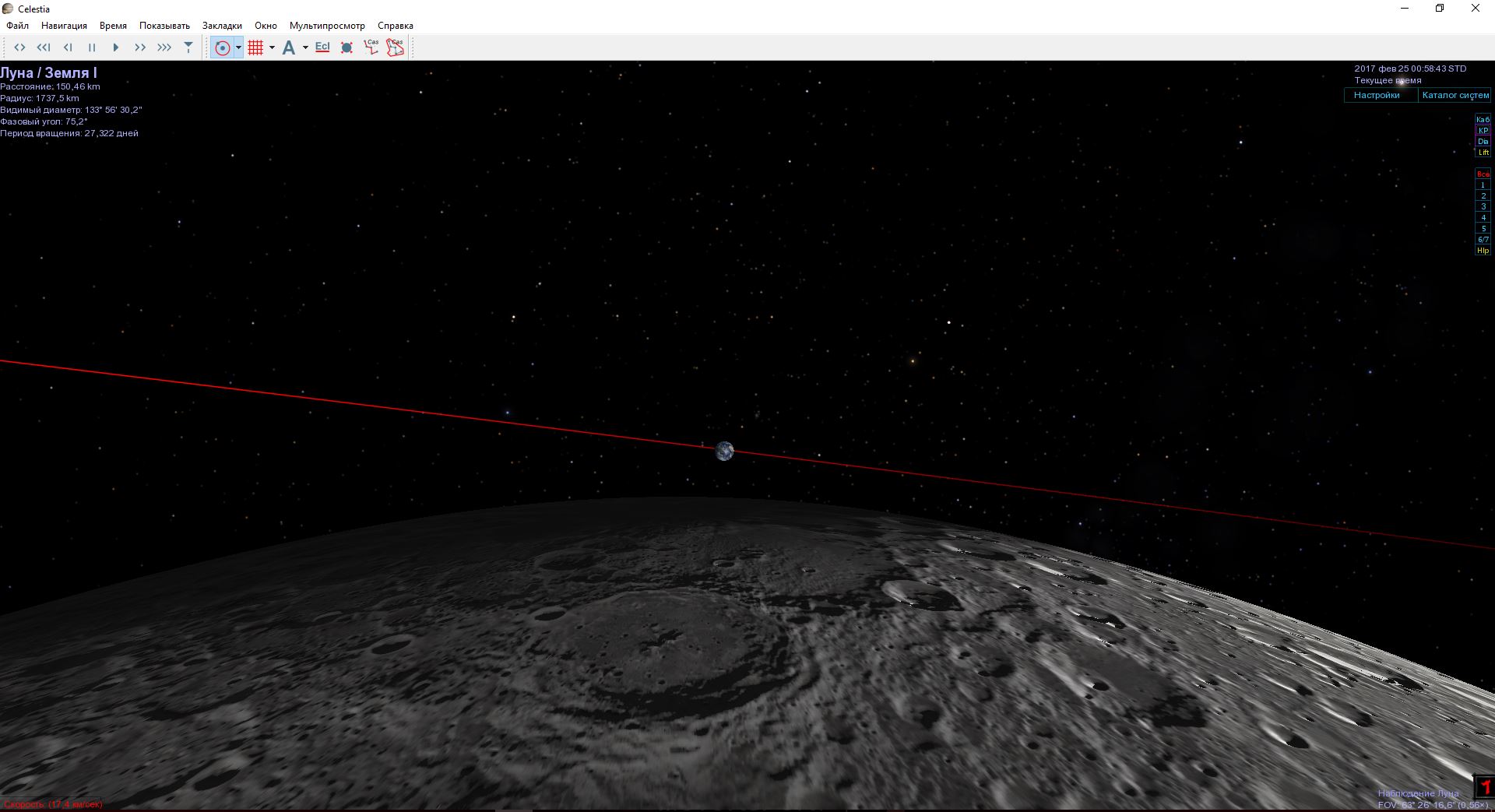This screenshot has width=1495, height=812.
Task: Click the red 1 icon in bottom corner
Action: click(1484, 786)
